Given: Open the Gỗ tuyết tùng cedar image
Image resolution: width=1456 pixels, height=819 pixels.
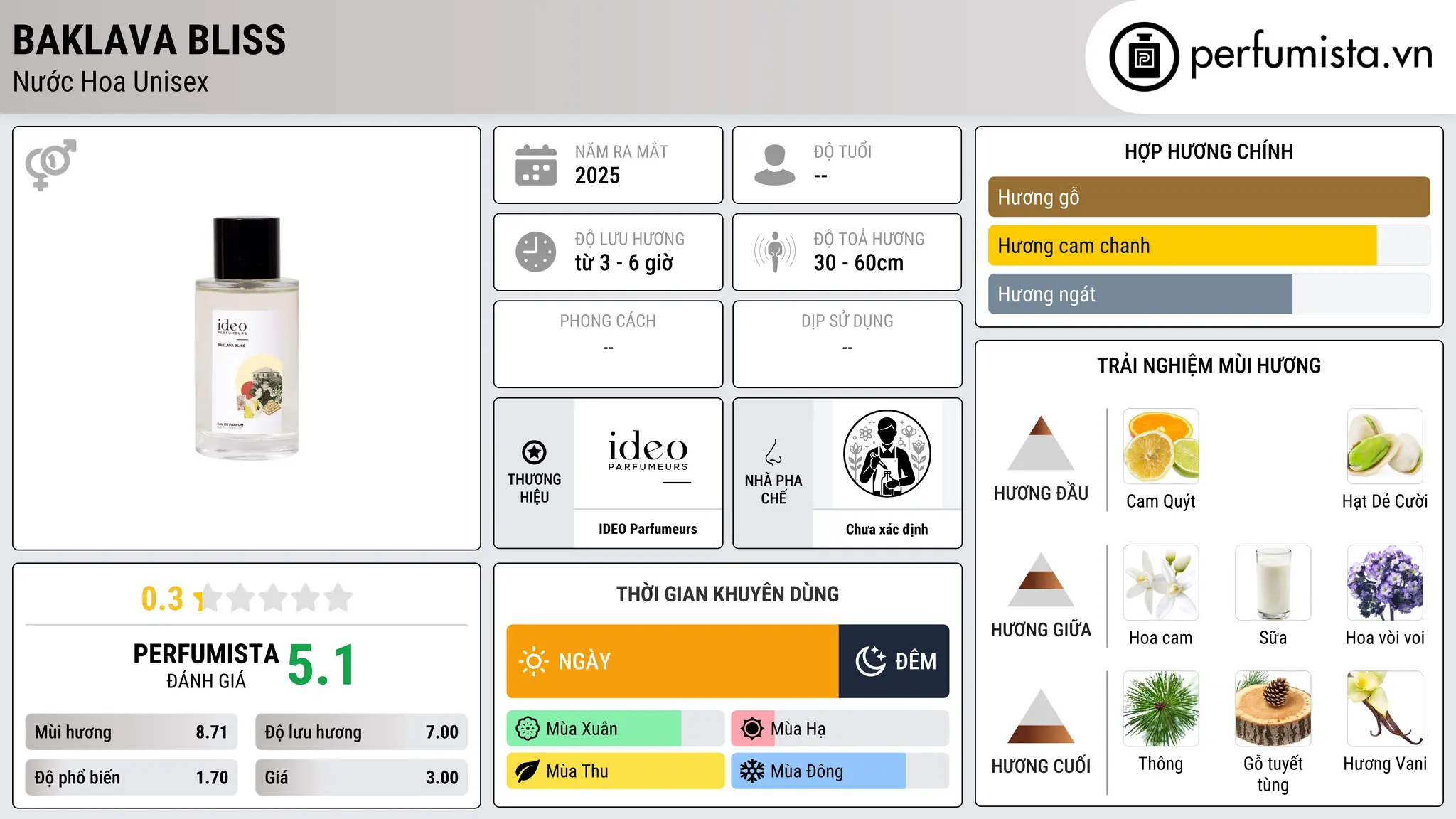Looking at the screenshot, I should tap(1273, 709).
